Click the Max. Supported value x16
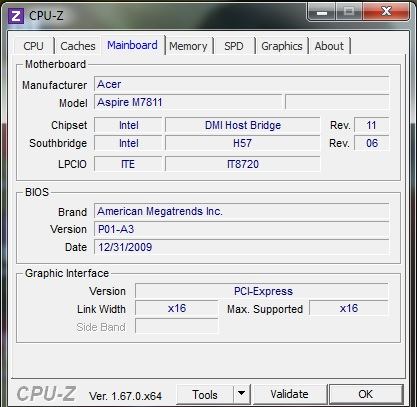This screenshot has width=417, height=407. point(349,308)
